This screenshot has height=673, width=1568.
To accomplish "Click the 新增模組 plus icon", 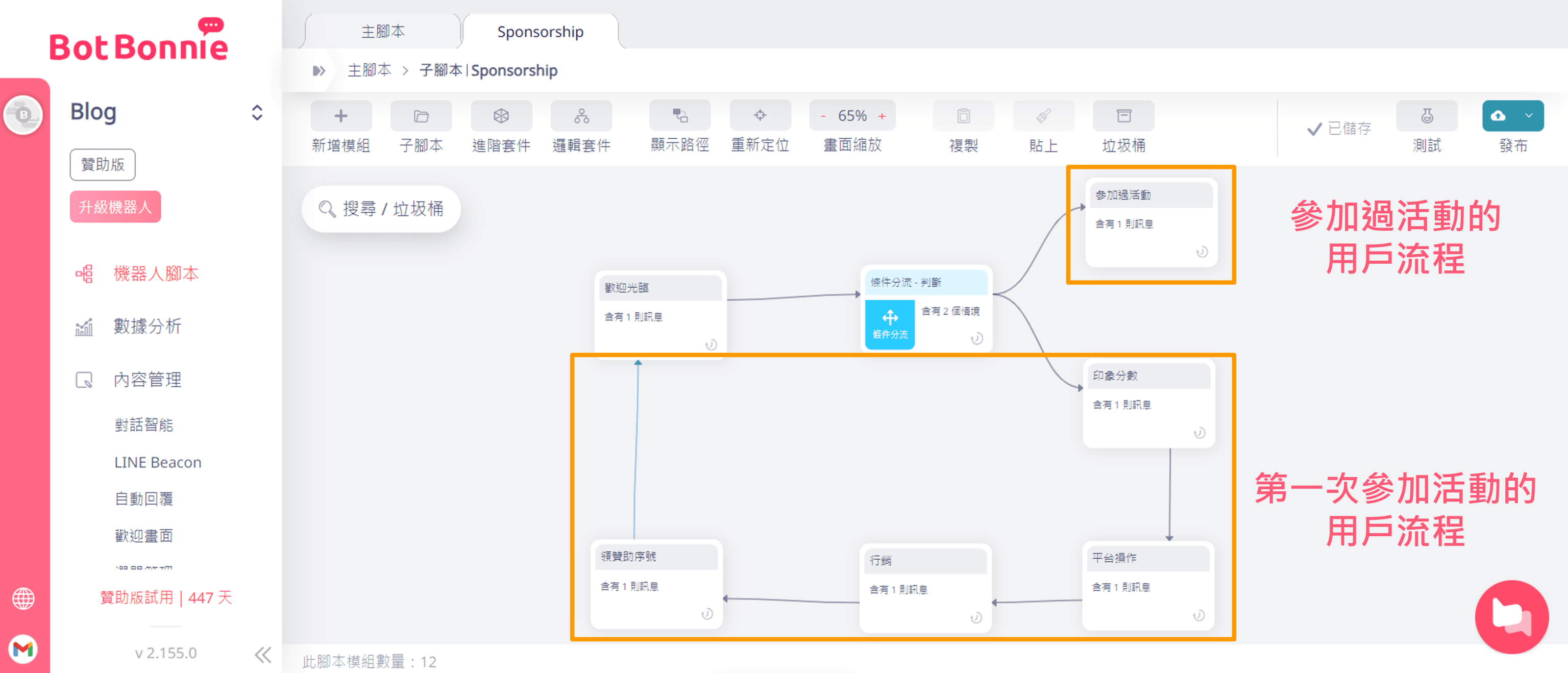I will pyautogui.click(x=341, y=116).
